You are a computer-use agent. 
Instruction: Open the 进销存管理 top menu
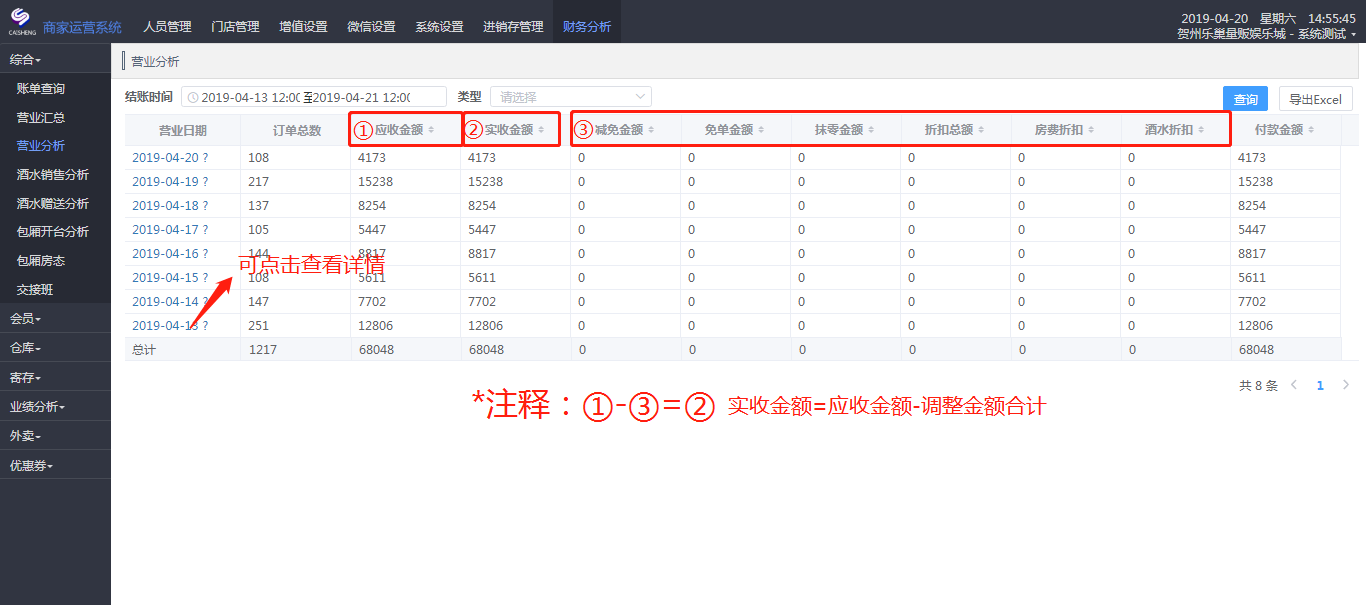point(513,27)
